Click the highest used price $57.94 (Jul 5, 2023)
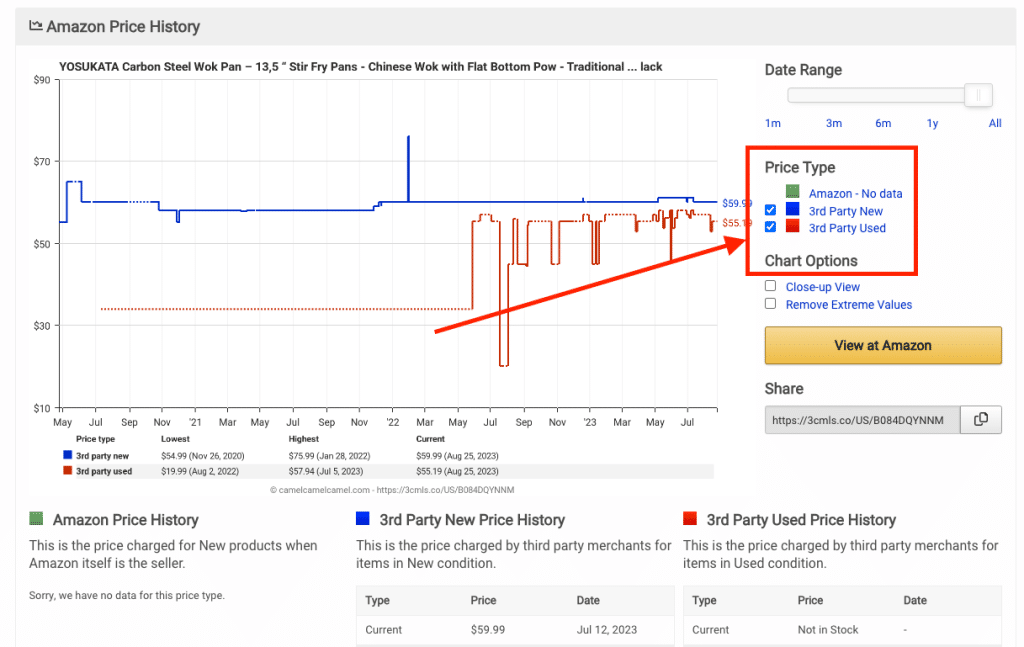Screen dimensions: 1024x647 (327, 471)
